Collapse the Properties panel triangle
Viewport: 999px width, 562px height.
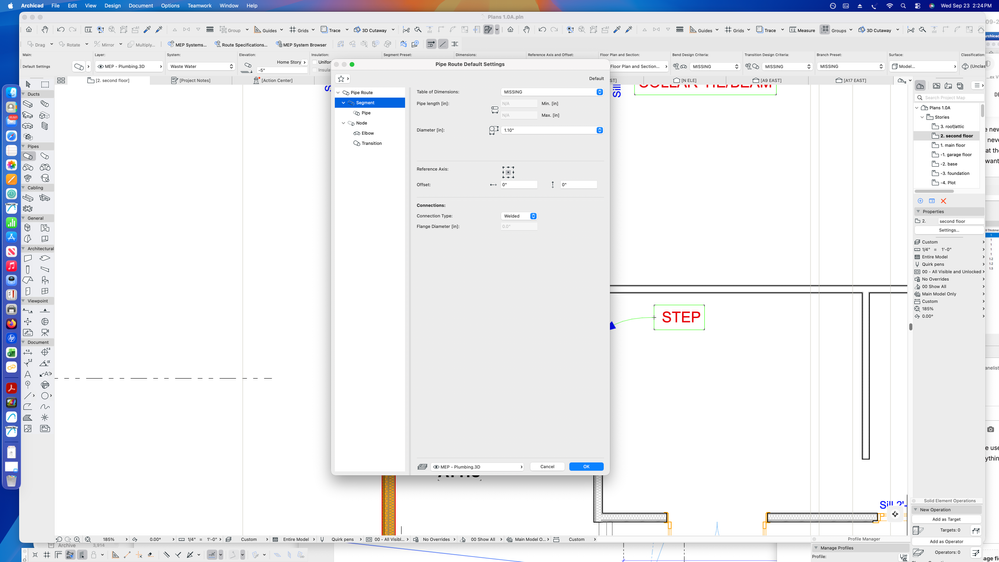918,212
